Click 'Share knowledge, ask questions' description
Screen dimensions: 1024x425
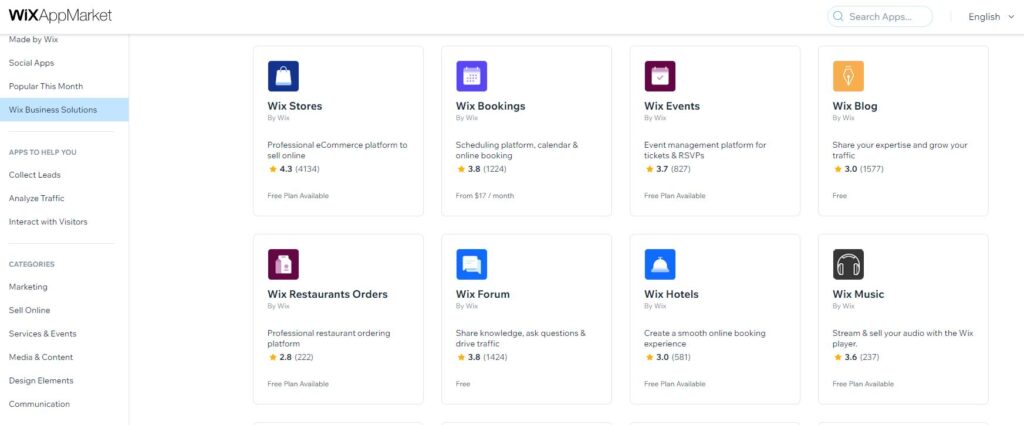(x=520, y=338)
